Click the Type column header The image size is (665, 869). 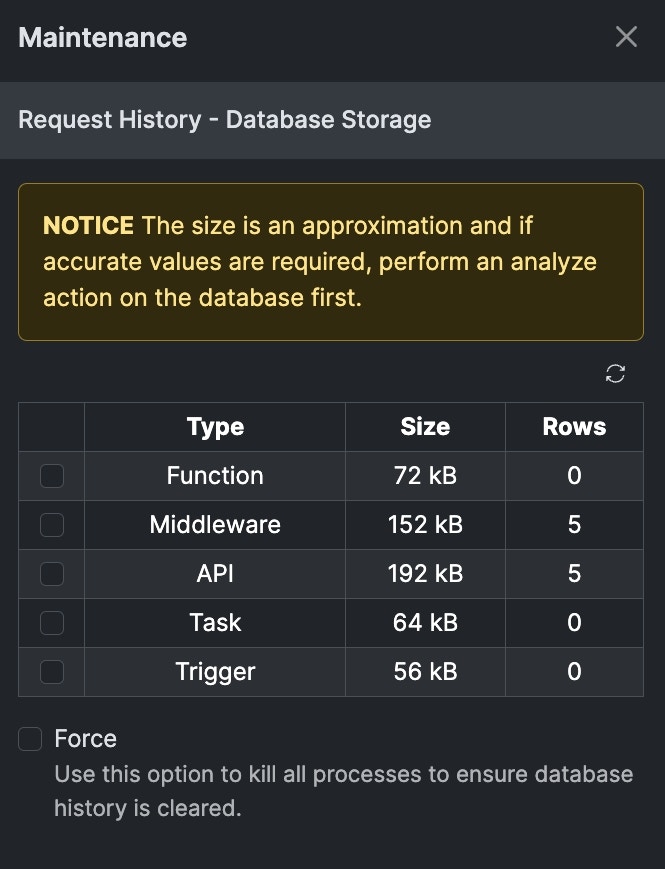tap(215, 427)
